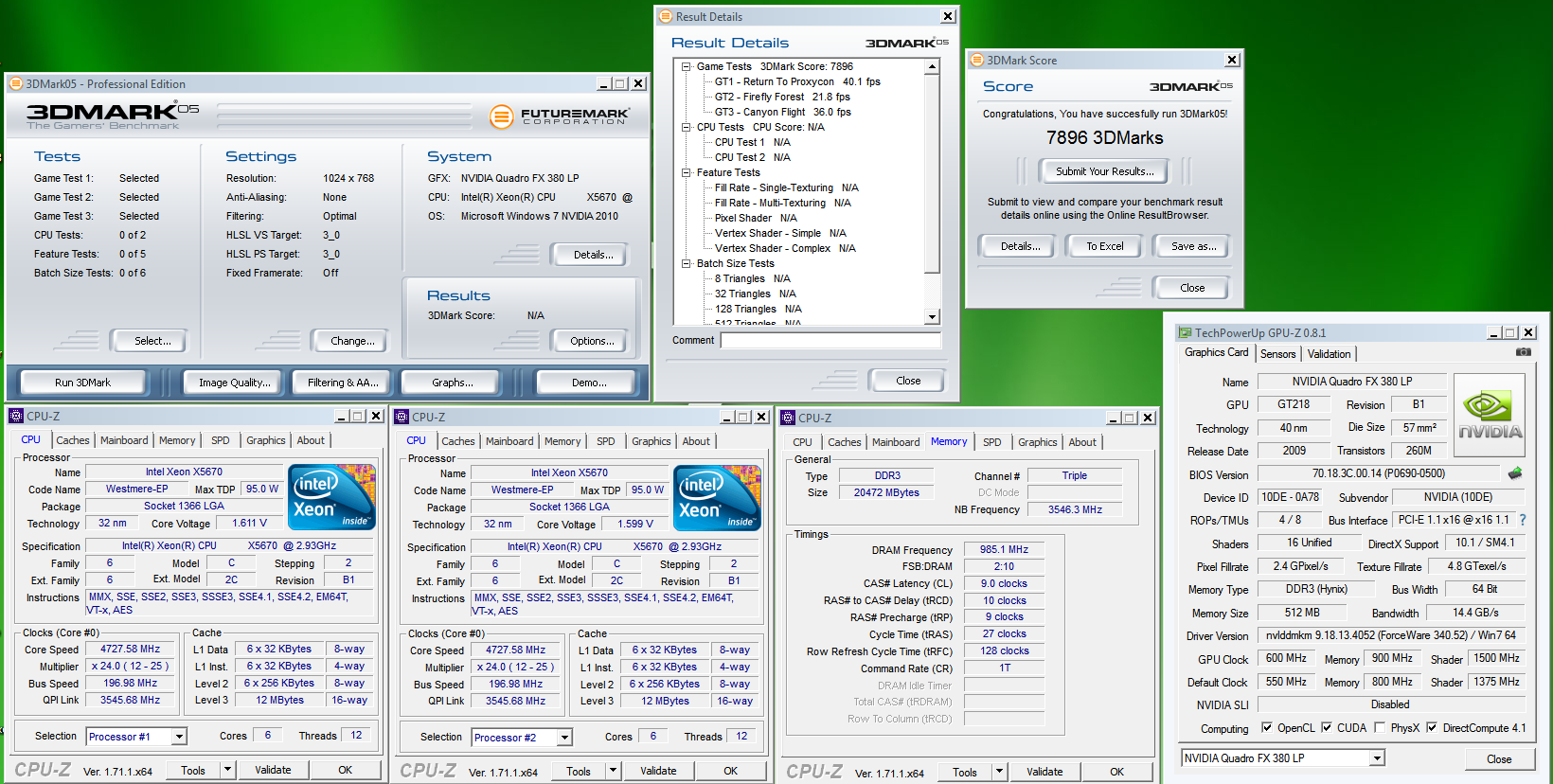Click the Intel Xeon logo in first CPU-Z
Screen dimensions: 1553x784
pos(332,497)
